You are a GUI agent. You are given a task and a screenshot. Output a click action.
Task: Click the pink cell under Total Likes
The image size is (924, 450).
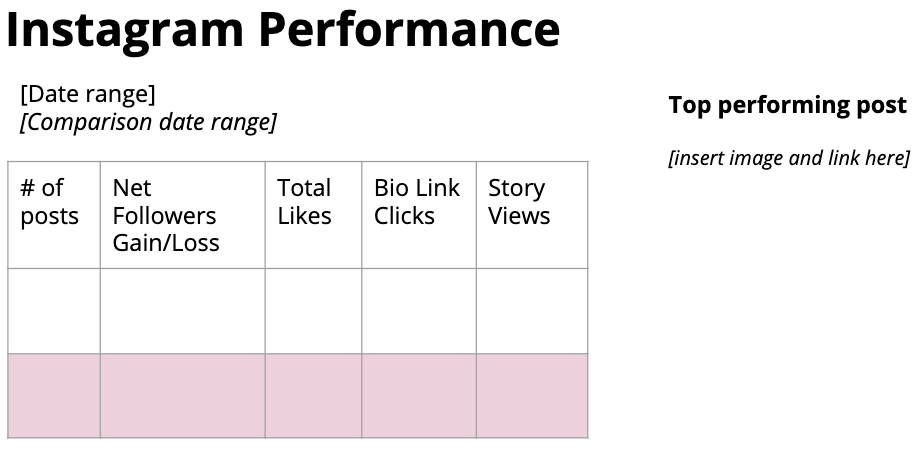coord(313,395)
